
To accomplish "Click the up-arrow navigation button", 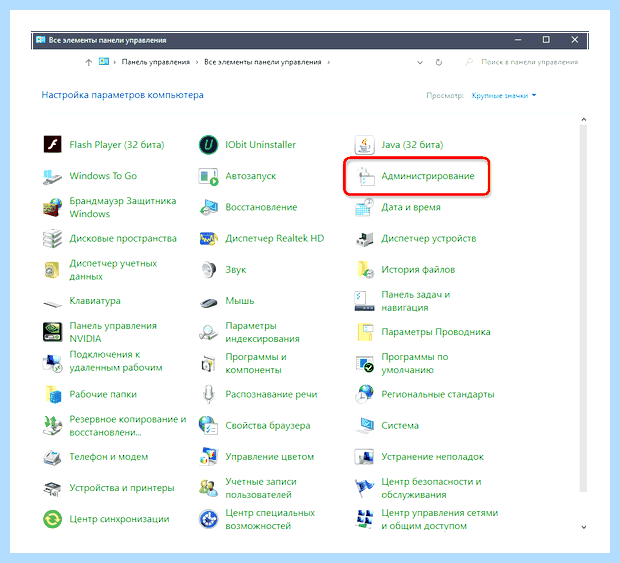I will click(x=89, y=62).
